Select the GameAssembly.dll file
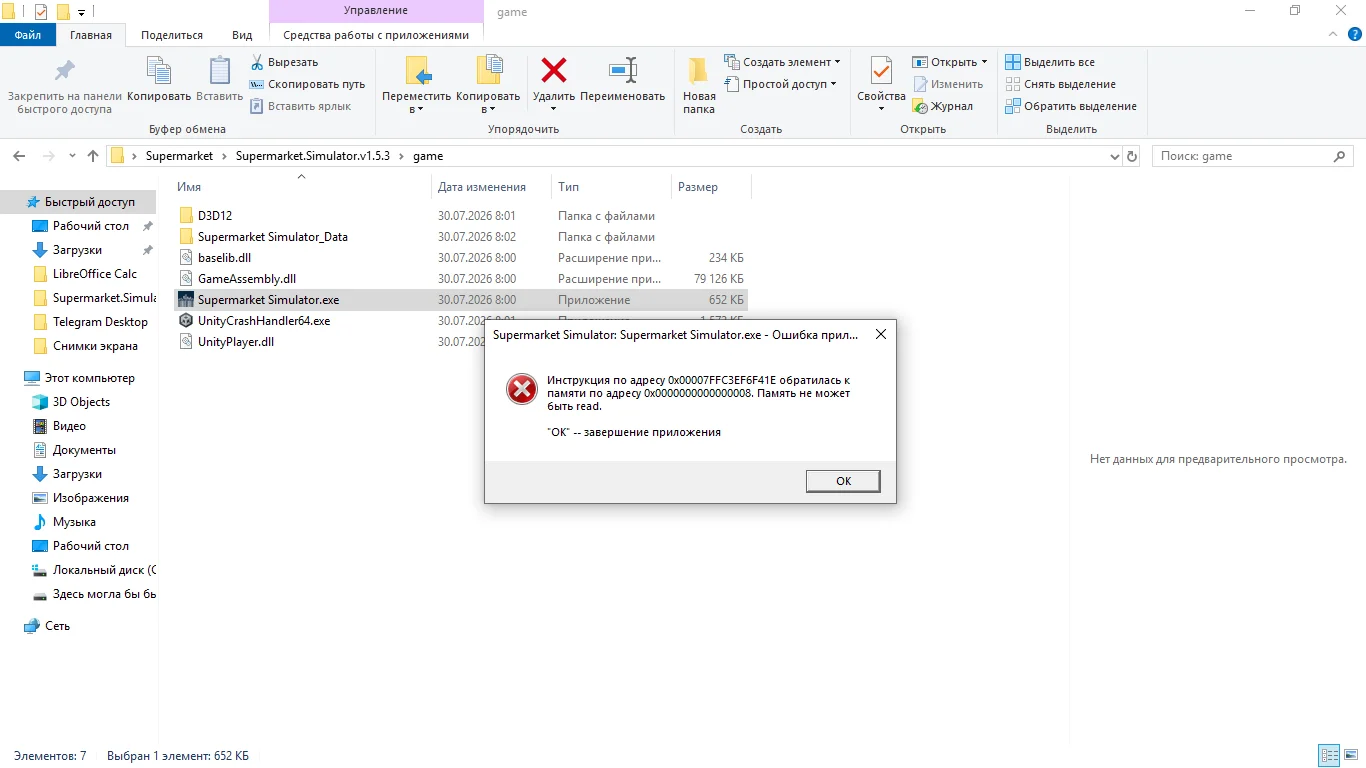 (246, 279)
